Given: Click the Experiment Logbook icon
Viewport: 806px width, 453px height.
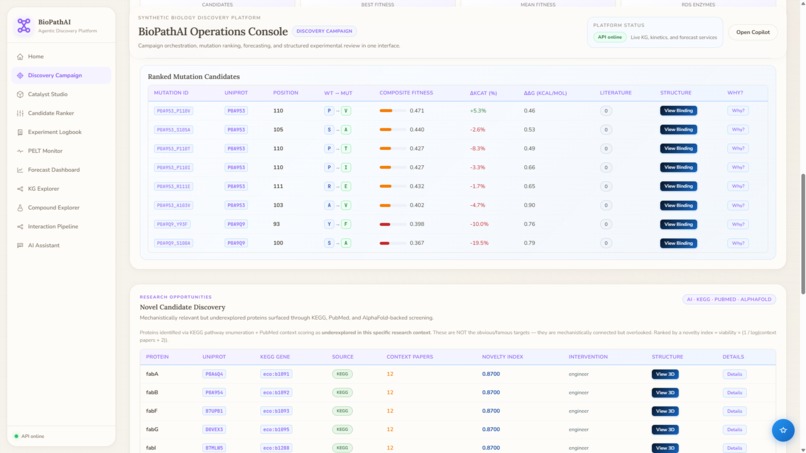Looking at the screenshot, I should click(20, 132).
